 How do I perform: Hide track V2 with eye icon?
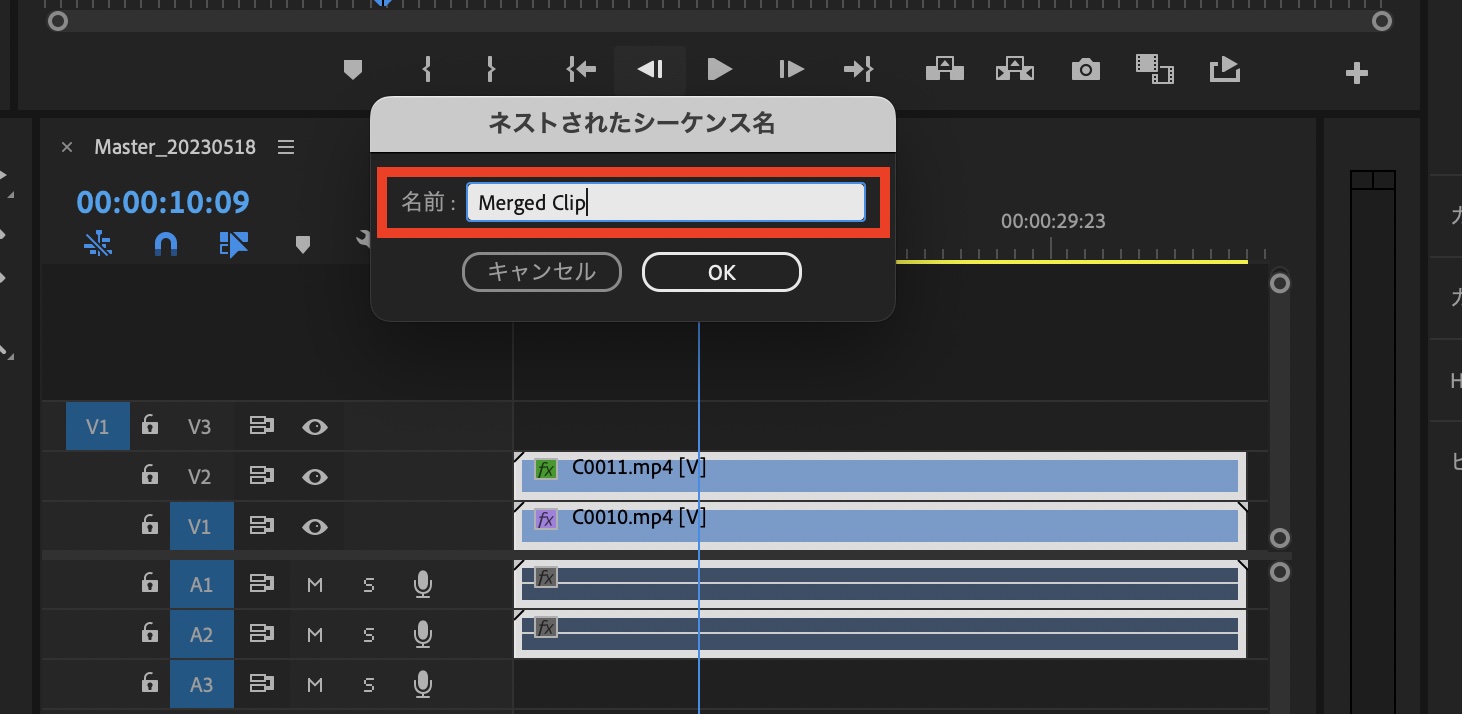[x=315, y=477]
